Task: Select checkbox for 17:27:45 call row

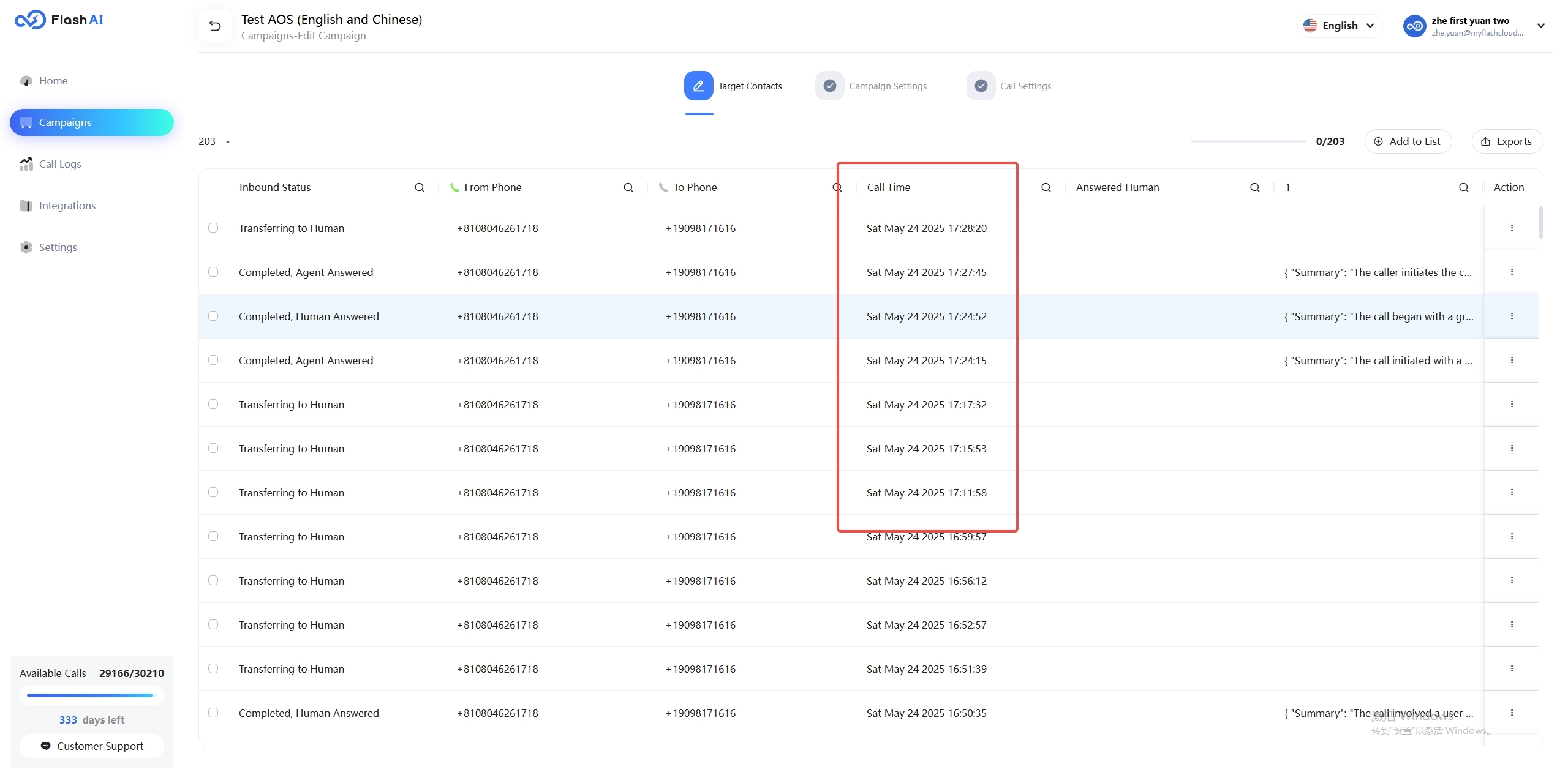Action: point(213,272)
